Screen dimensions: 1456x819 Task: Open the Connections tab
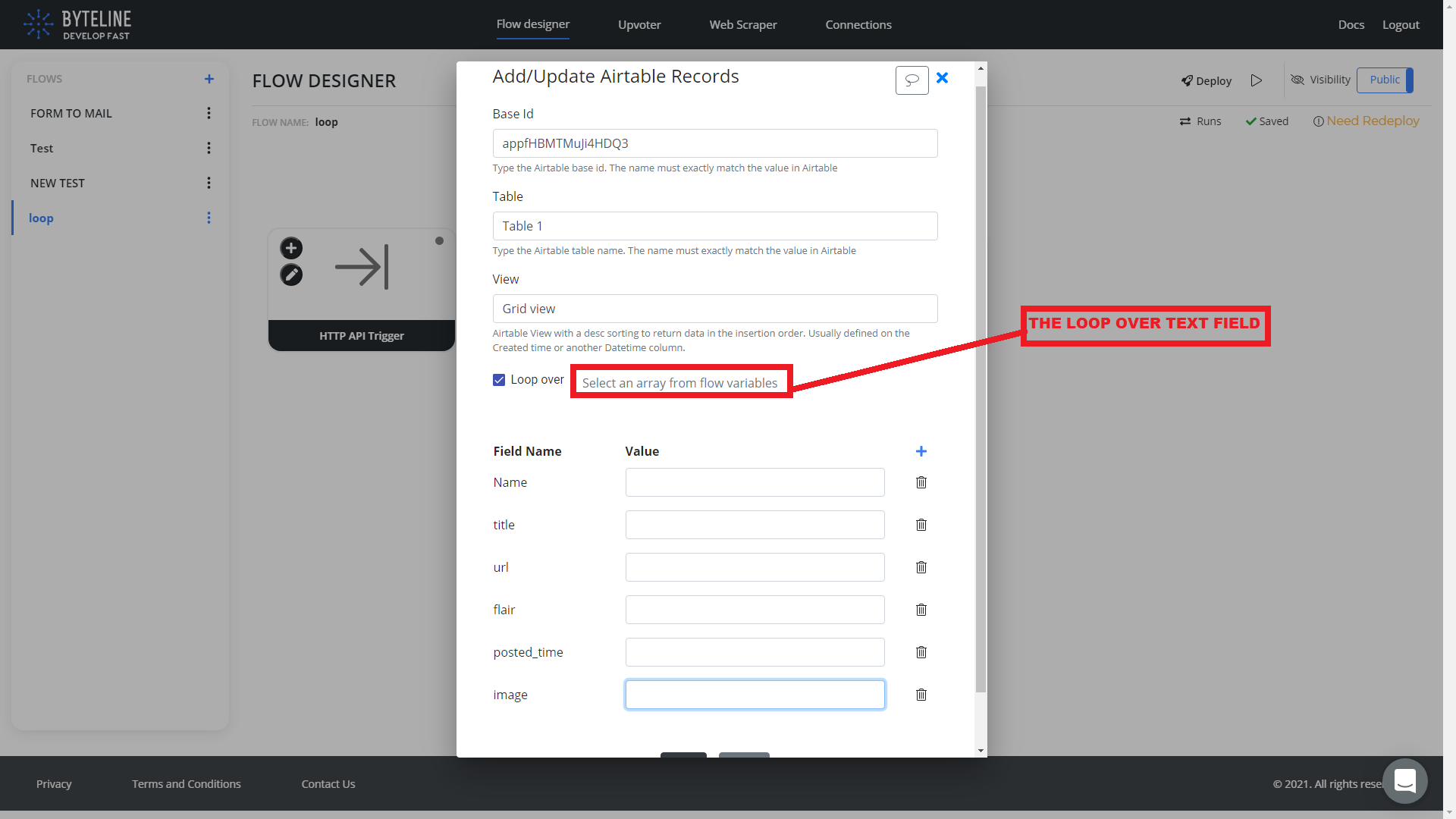click(x=858, y=25)
